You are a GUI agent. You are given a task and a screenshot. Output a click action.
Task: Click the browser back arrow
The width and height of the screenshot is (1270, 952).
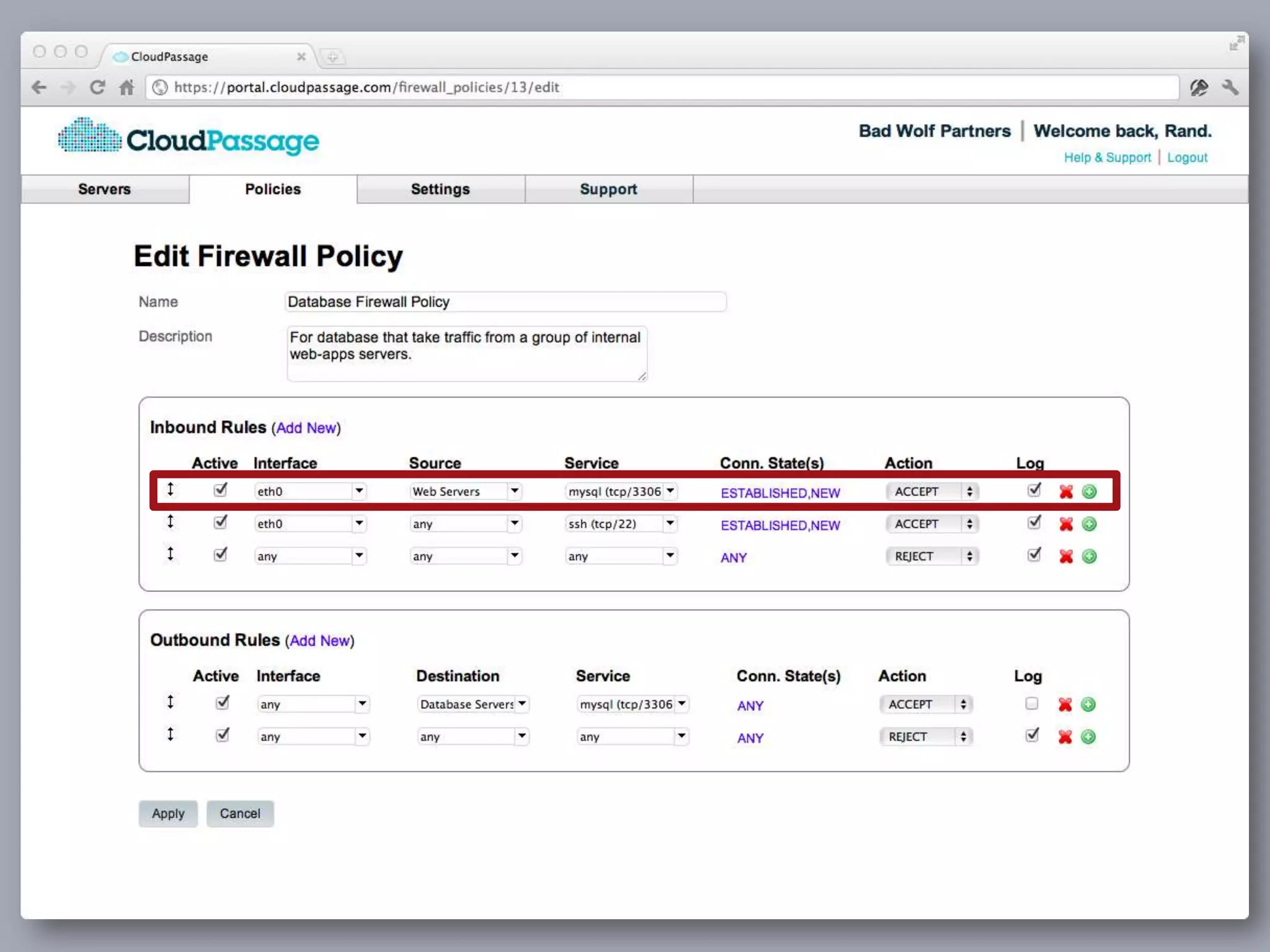[x=39, y=87]
